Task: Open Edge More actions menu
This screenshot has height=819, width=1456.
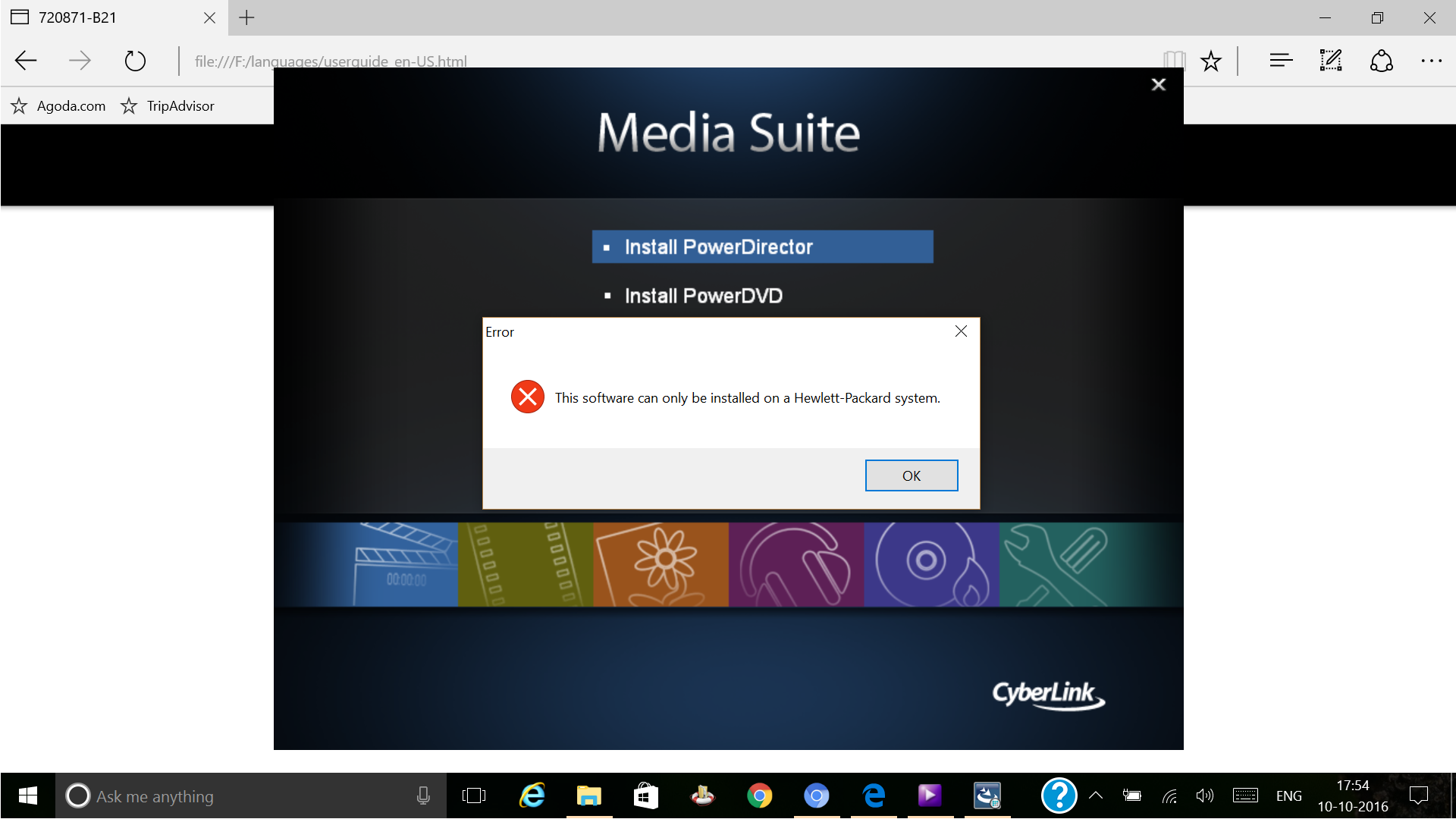Action: [1431, 61]
